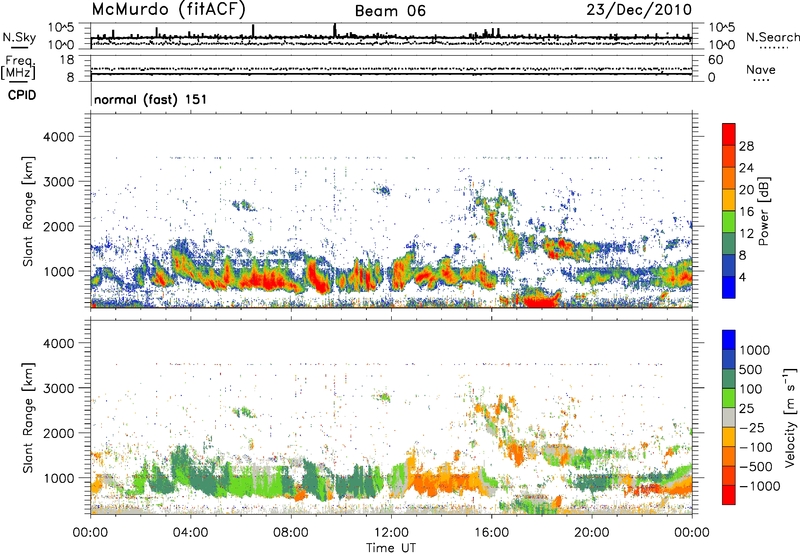Click the 04:00 time tick label
The image size is (800, 554).
click(190, 533)
